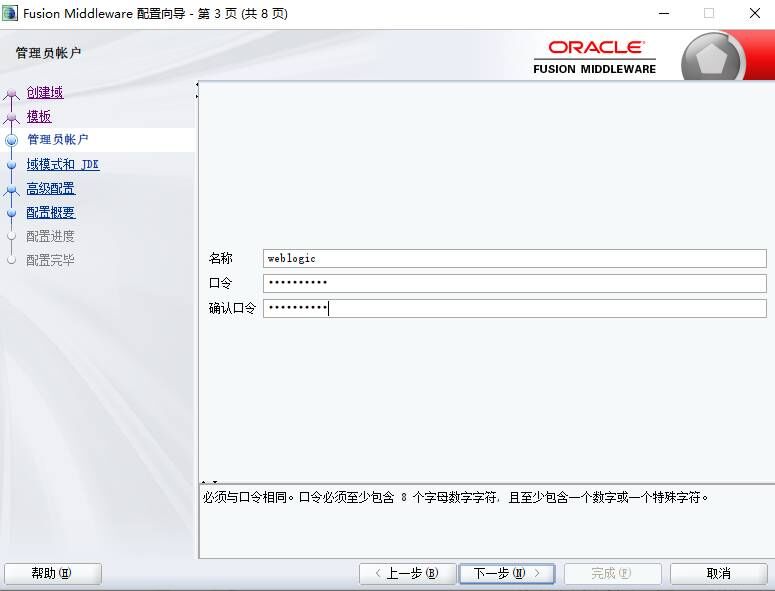
Task: Click the step bullet beside 域模式和 JDK
Action: [11, 165]
